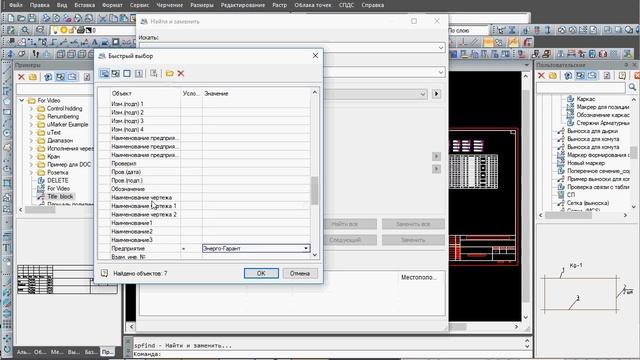
Task: Open the Файл menu
Action: (x=16, y=5)
